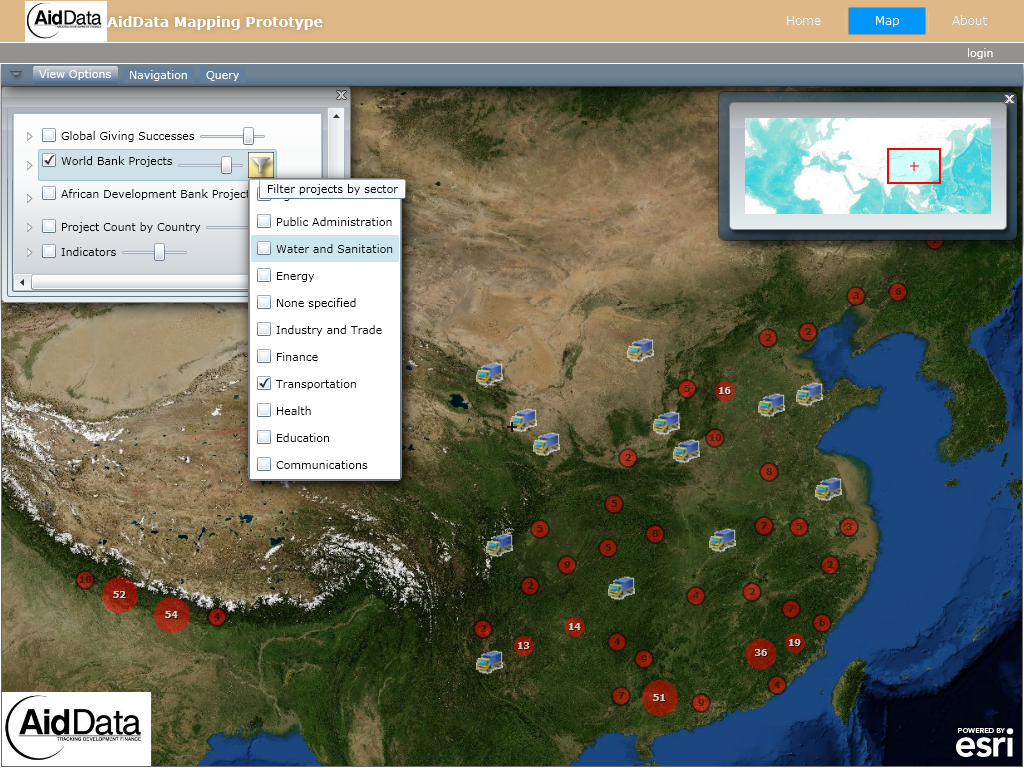The width and height of the screenshot is (1024, 768).
Task: Click the esri logo
Action: click(x=984, y=742)
